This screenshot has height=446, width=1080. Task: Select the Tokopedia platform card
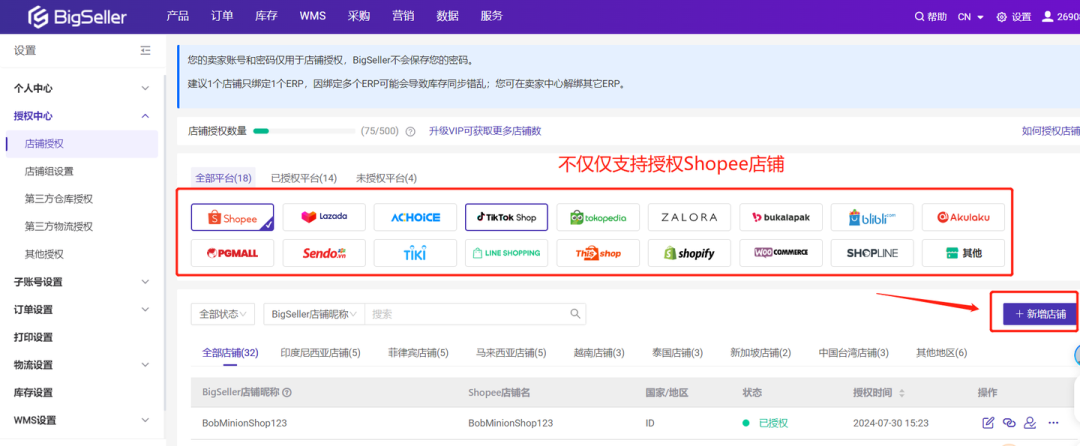tap(598, 217)
